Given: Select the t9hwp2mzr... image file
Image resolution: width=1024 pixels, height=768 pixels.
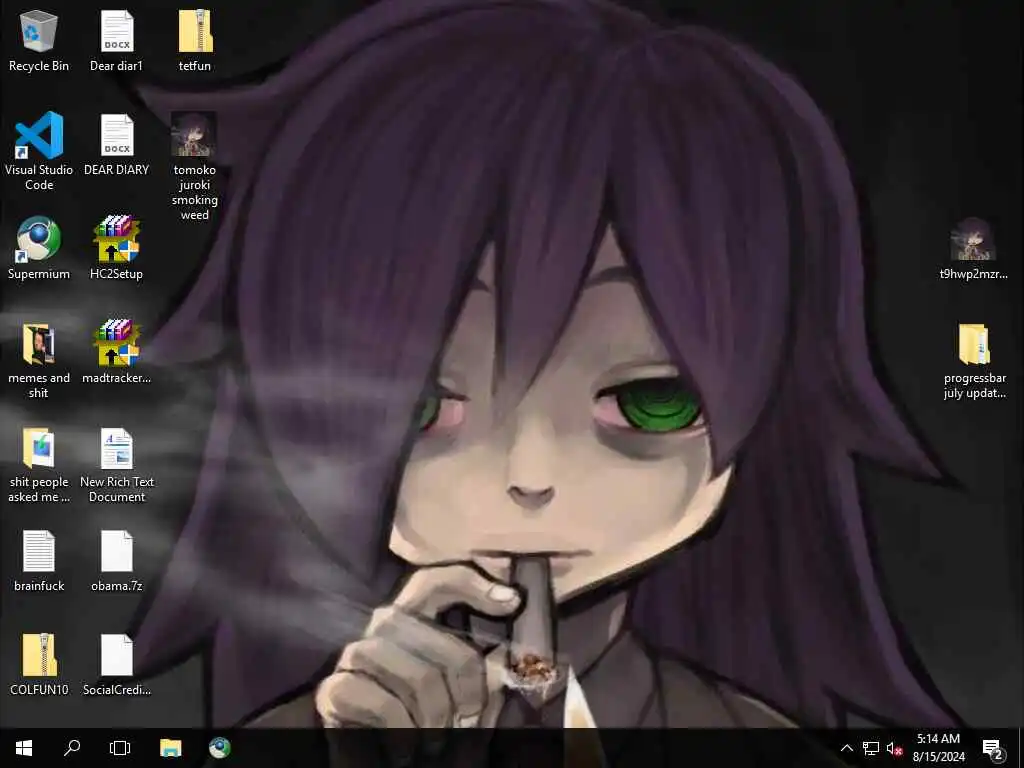Looking at the screenshot, I should 973,248.
